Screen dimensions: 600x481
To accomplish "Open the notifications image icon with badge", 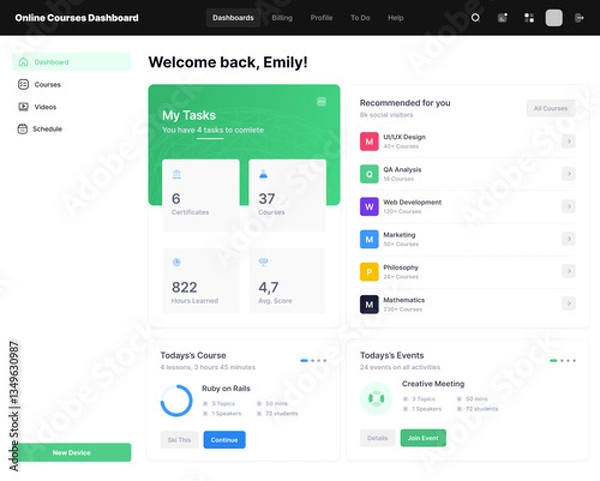I will (502, 18).
